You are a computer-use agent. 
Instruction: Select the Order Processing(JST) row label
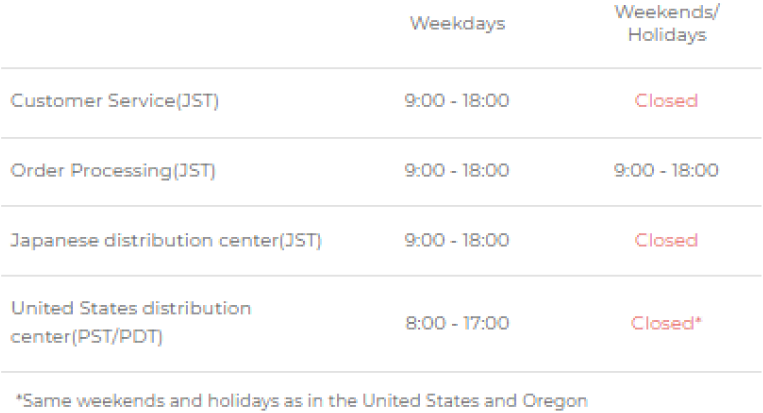tap(113, 171)
